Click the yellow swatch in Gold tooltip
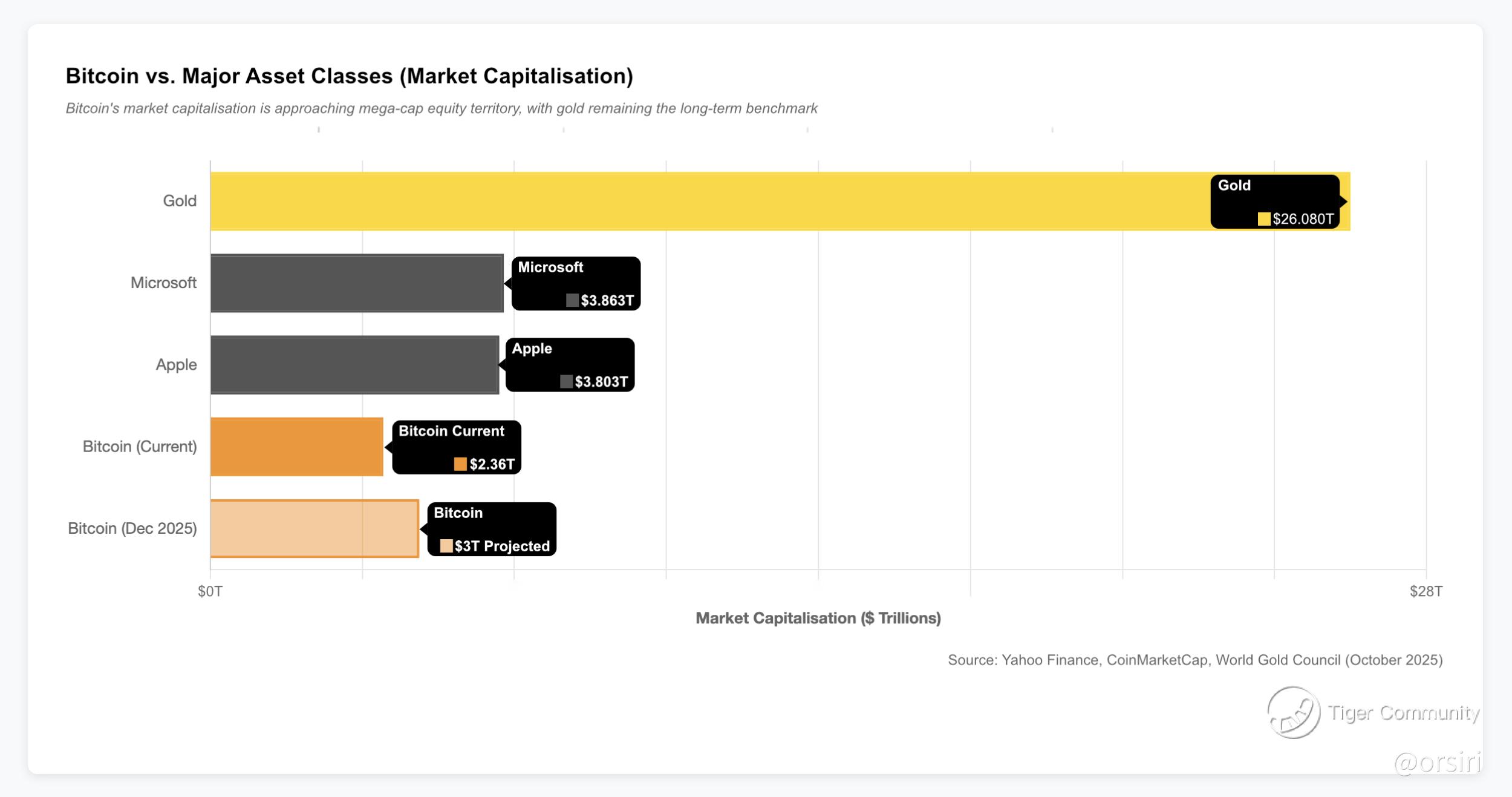 pyautogui.click(x=1263, y=219)
